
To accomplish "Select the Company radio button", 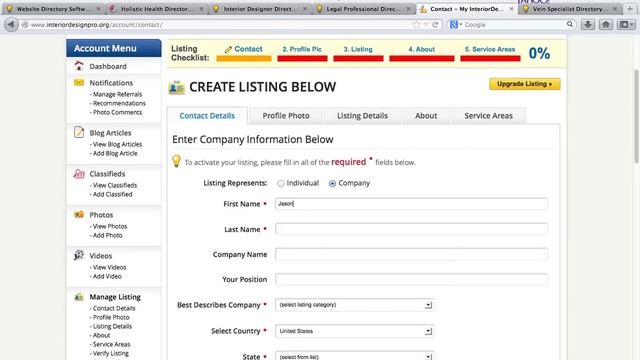I will coord(332,183).
